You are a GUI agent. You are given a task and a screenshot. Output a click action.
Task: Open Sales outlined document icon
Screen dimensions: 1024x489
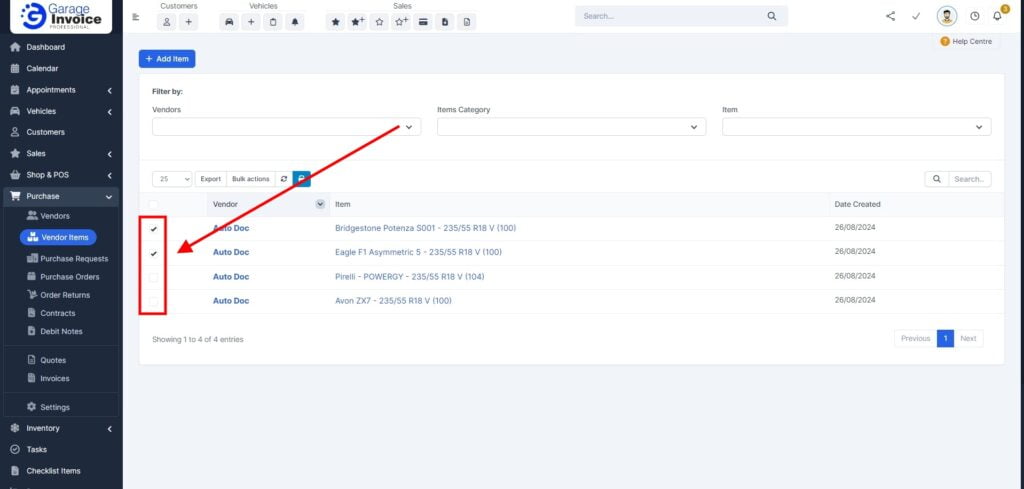(x=467, y=22)
